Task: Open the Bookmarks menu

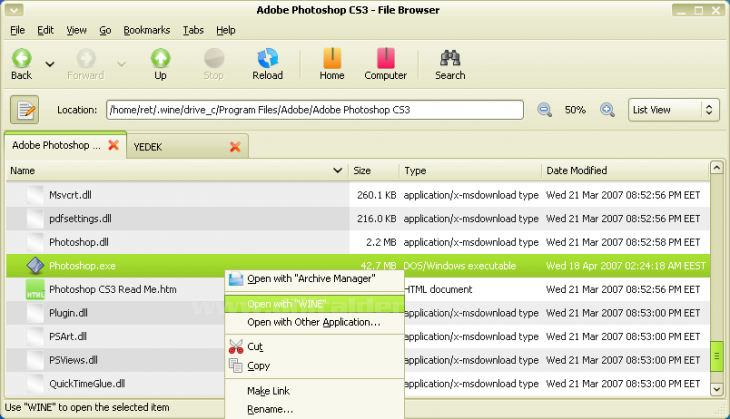Action: pos(147,30)
